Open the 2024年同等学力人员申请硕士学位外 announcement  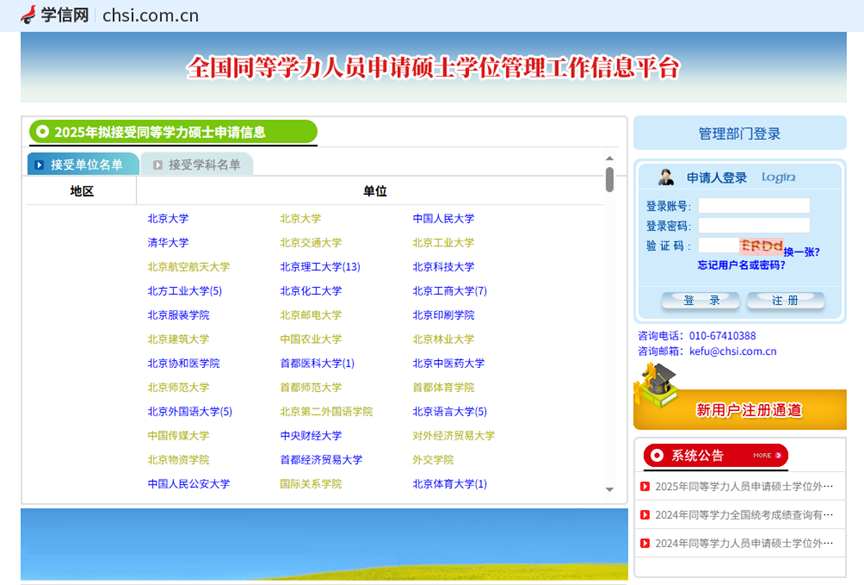coord(744,544)
